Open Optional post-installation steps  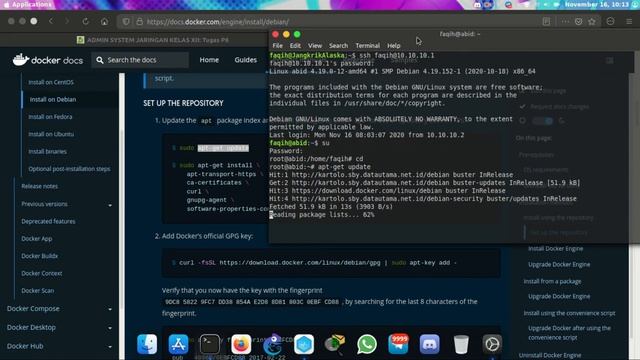point(69,169)
